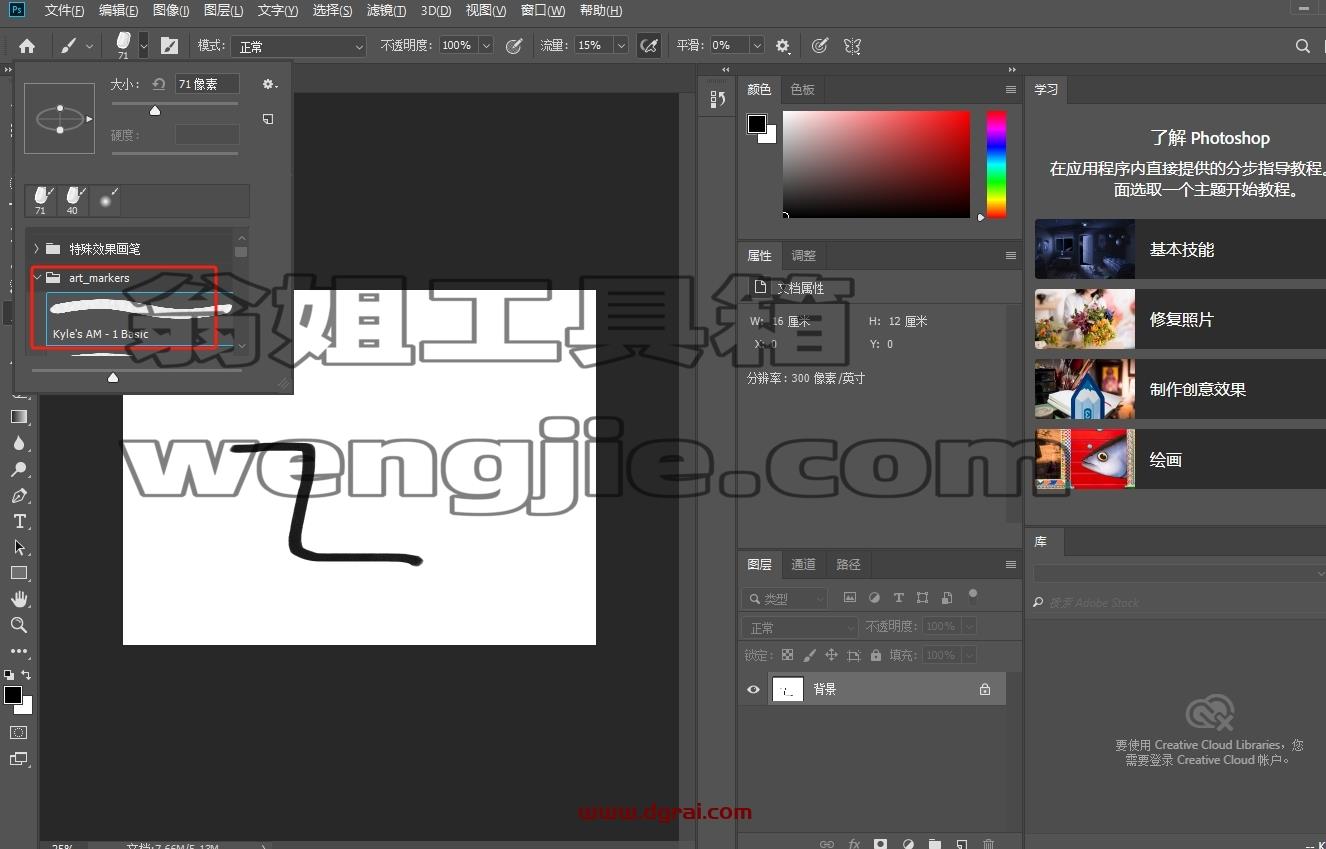The width and height of the screenshot is (1326, 849).
Task: Toggle symmetry paint butterfly icon
Action: (x=852, y=46)
